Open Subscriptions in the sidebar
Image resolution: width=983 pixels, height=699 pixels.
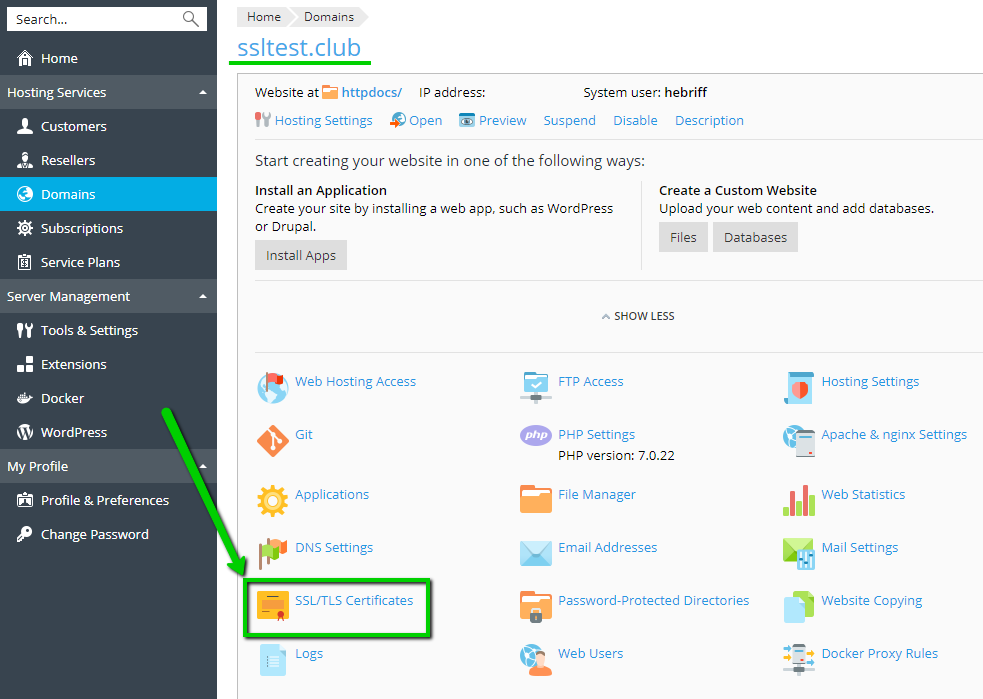tap(82, 228)
